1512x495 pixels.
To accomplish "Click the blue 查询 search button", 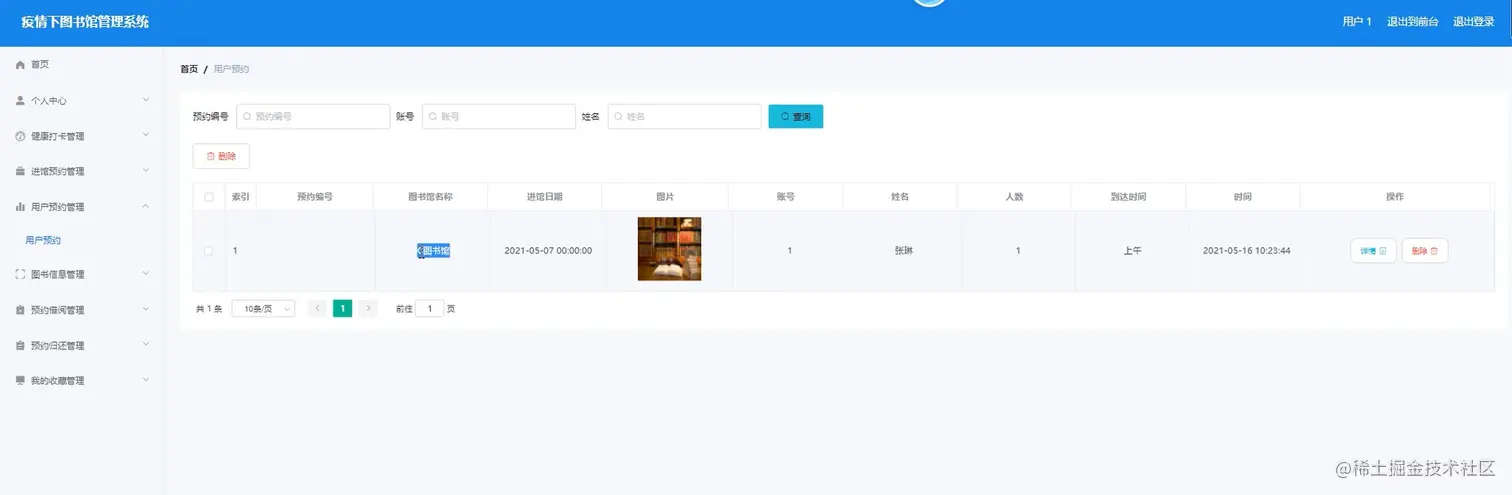I will pos(796,117).
